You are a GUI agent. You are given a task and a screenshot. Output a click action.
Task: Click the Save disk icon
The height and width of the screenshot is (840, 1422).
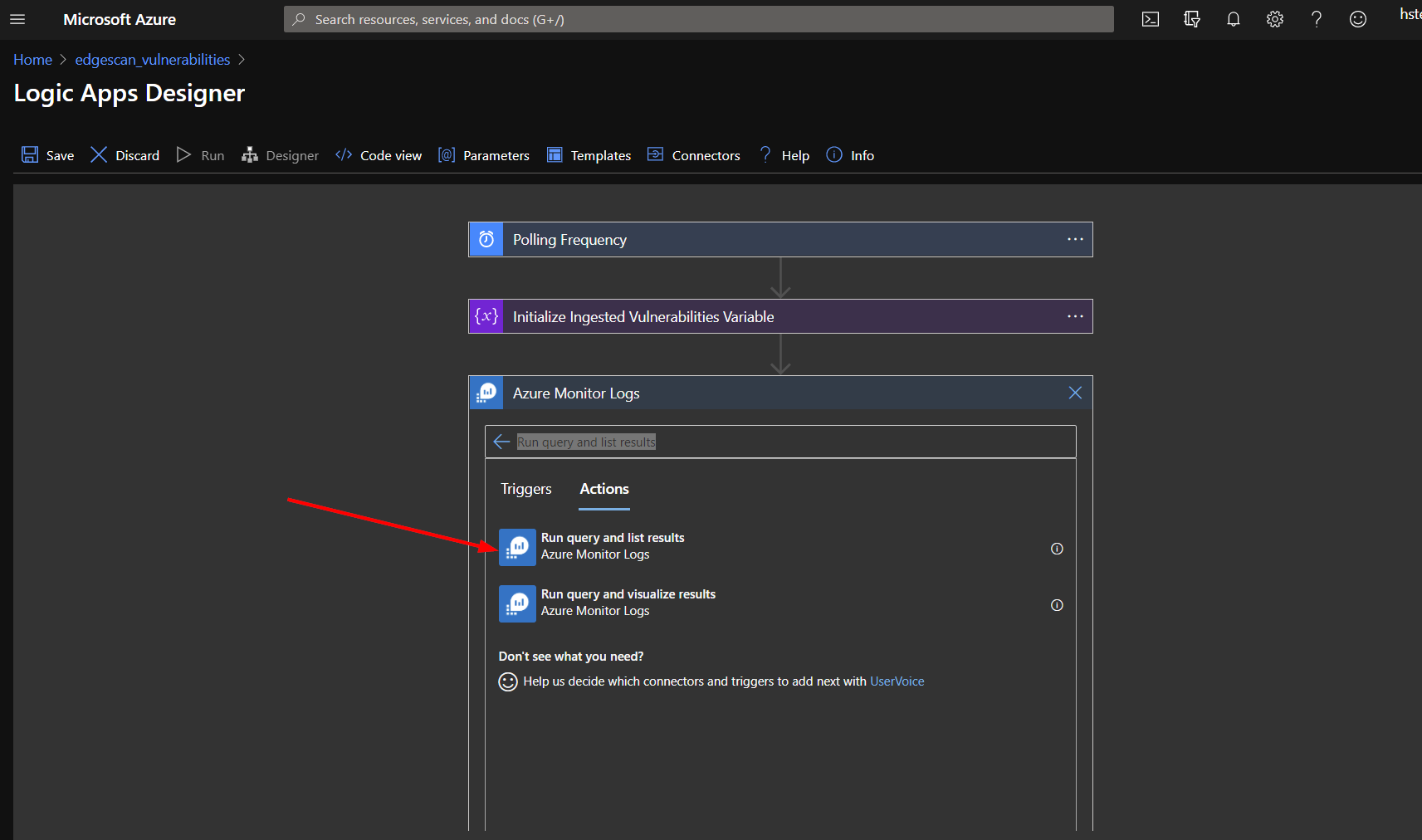click(x=30, y=154)
